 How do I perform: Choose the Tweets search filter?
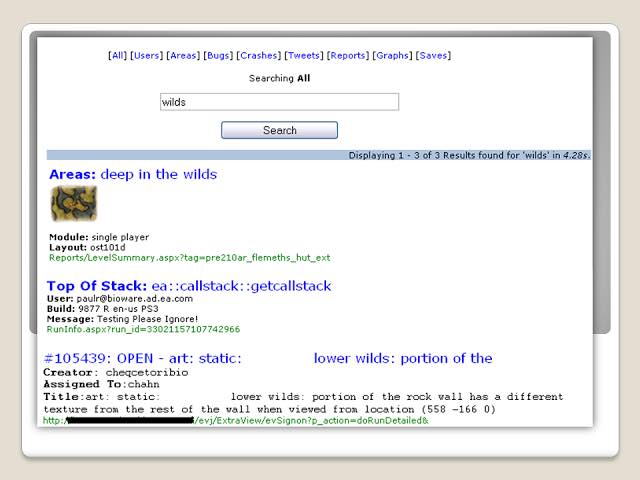pyautogui.click(x=304, y=56)
